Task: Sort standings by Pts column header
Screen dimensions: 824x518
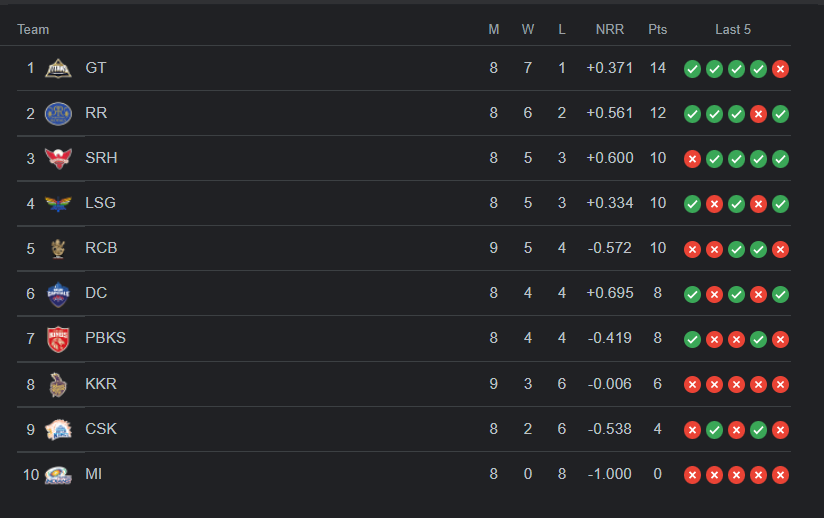Action: click(657, 30)
